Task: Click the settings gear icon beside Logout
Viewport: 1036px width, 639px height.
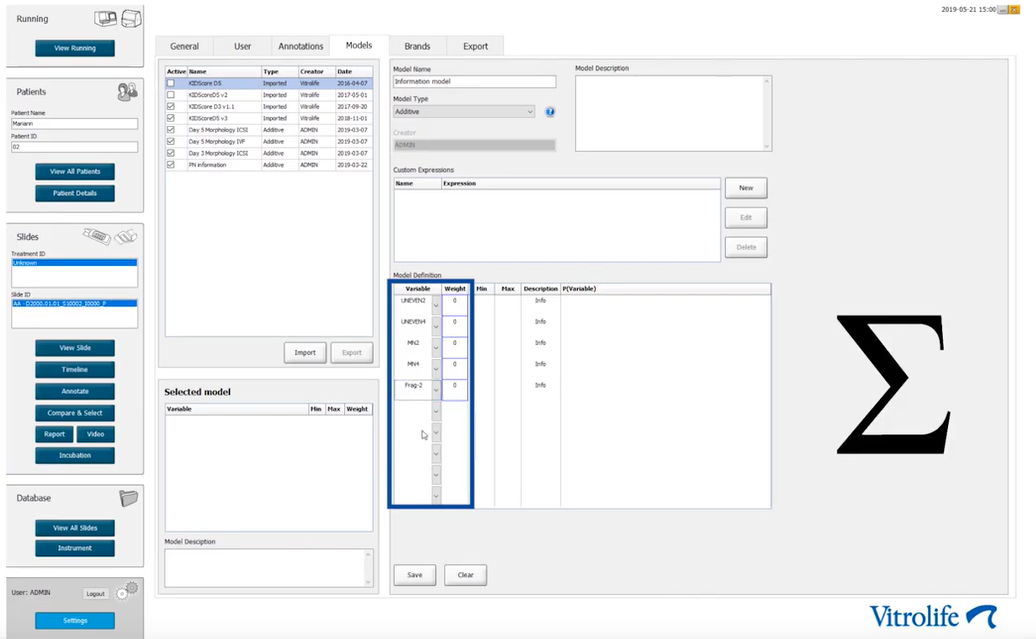Action: 126,592
